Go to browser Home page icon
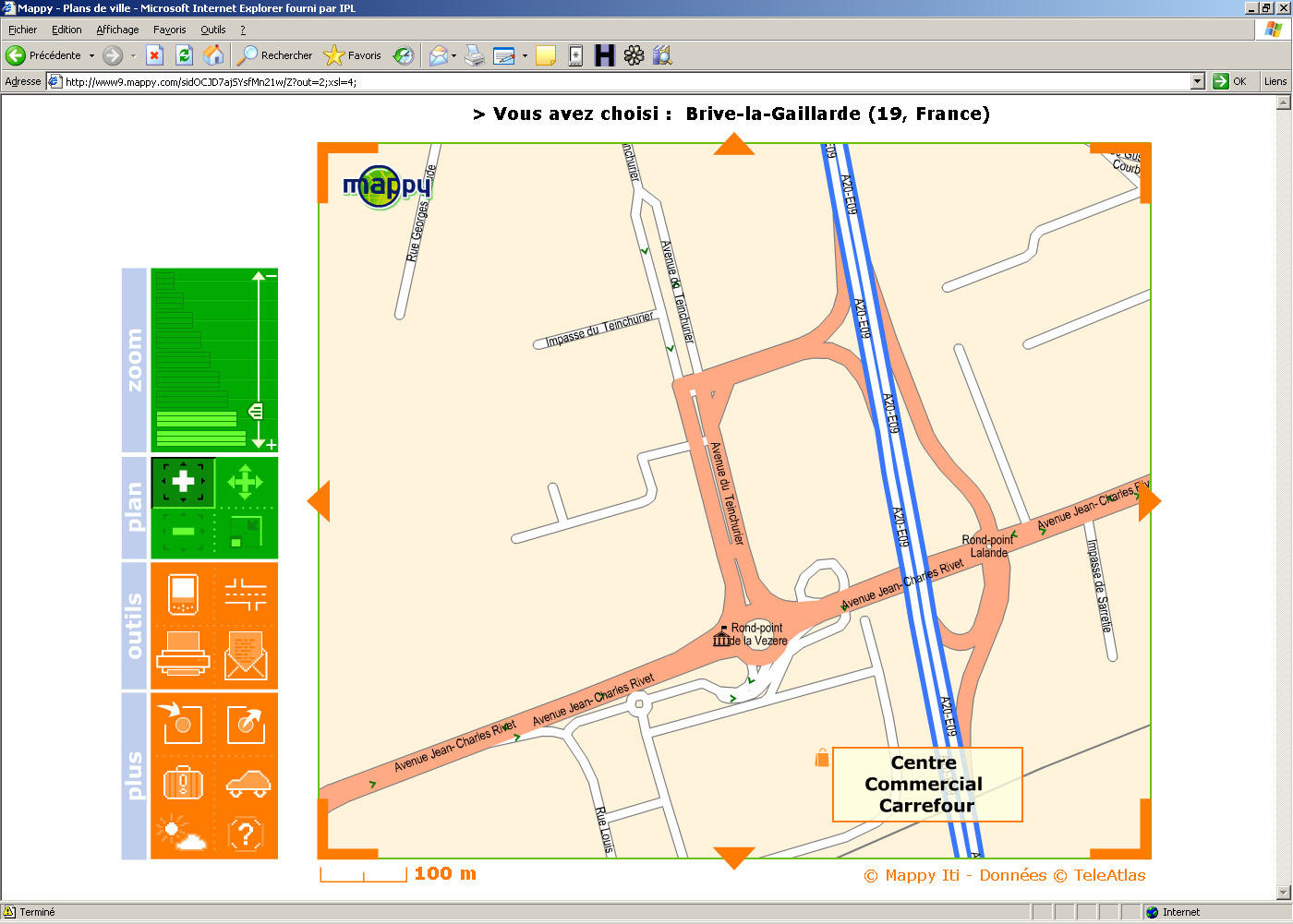Viewport: 1293px width, 924px height. (213, 55)
